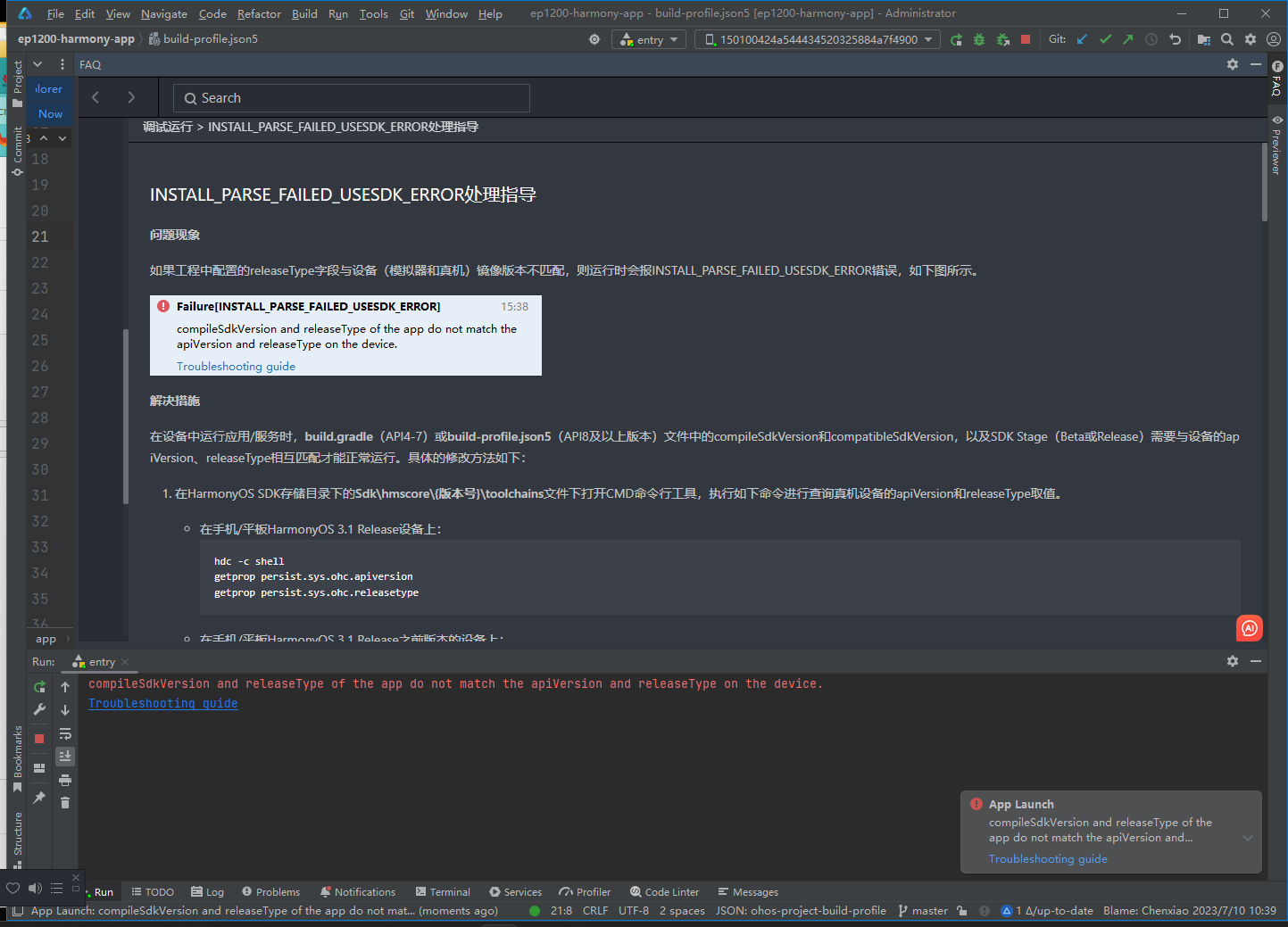Viewport: 1288px width, 927px height.
Task: Open the File menu
Action: click(x=55, y=13)
